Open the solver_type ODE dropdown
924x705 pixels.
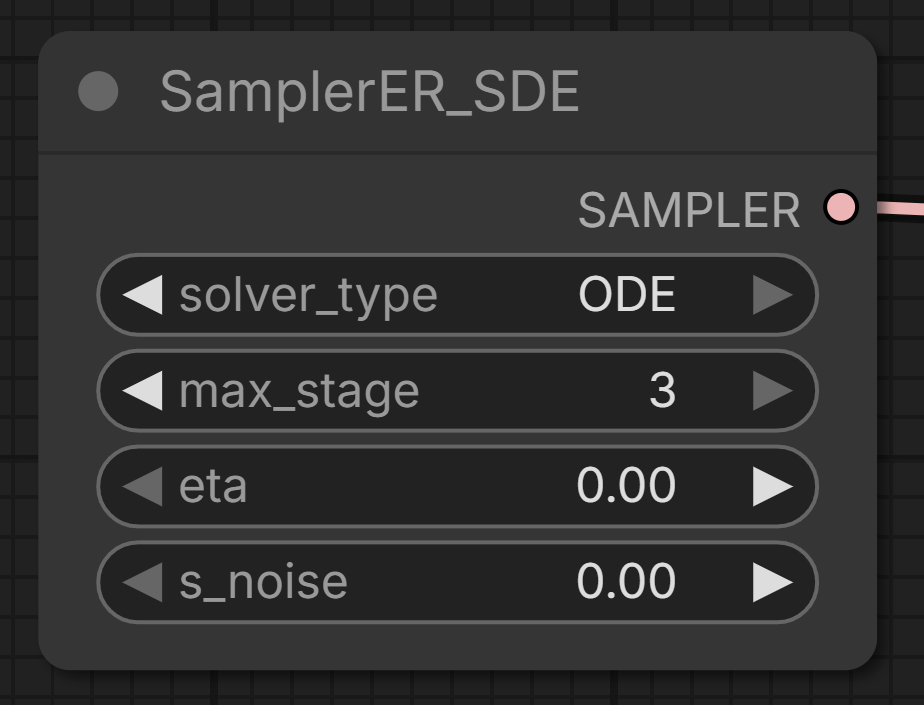pyautogui.click(x=457, y=294)
